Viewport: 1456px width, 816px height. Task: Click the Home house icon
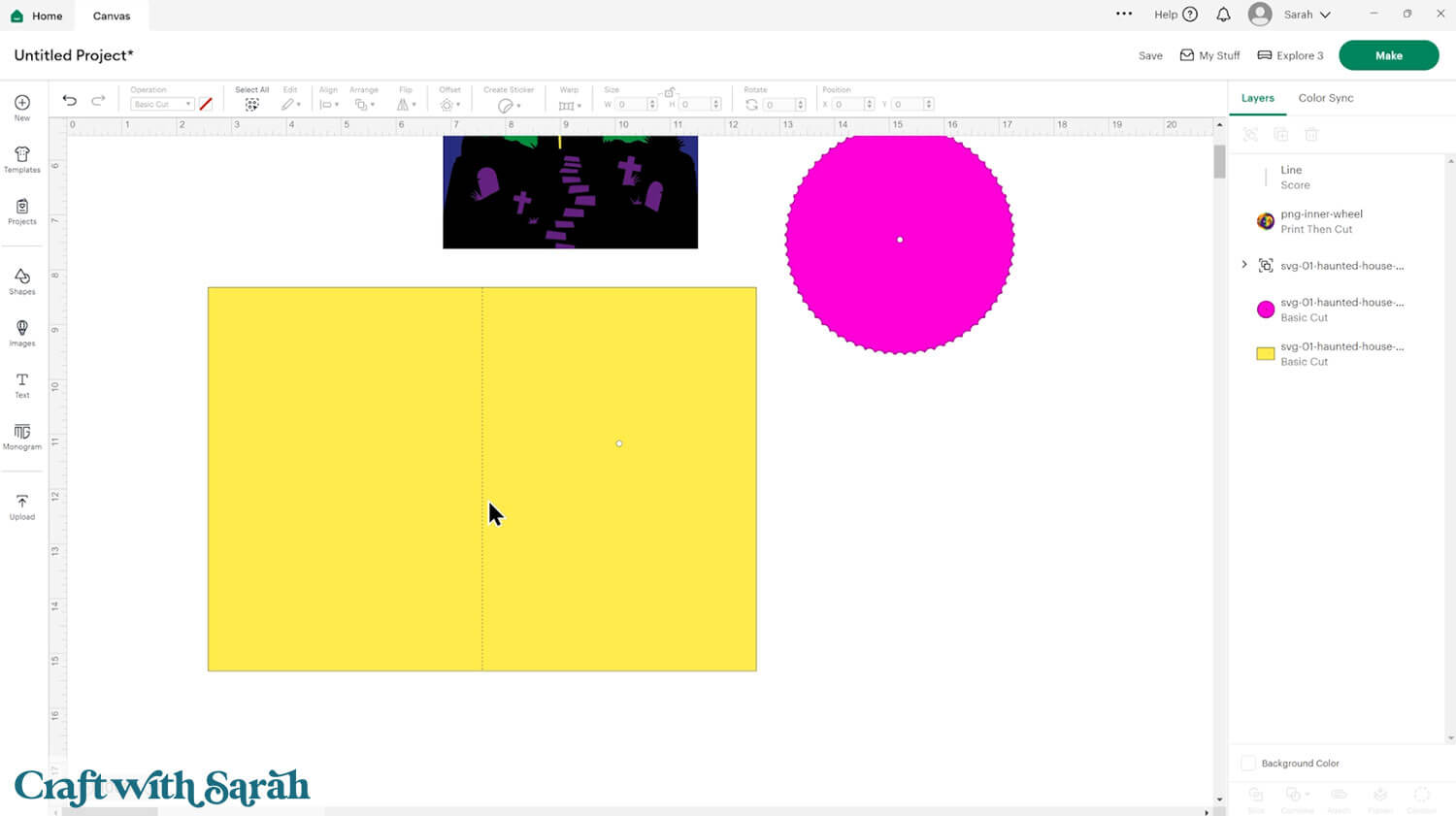(17, 16)
